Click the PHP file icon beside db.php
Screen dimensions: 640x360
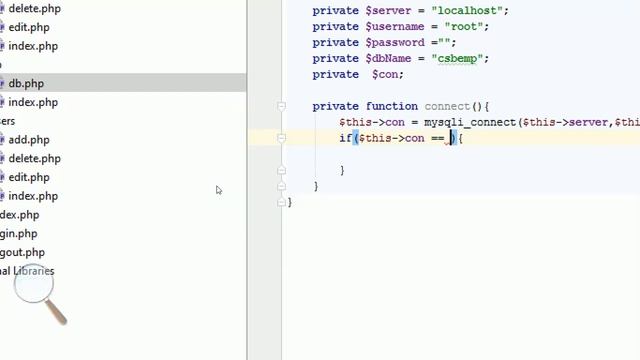tap(2, 83)
